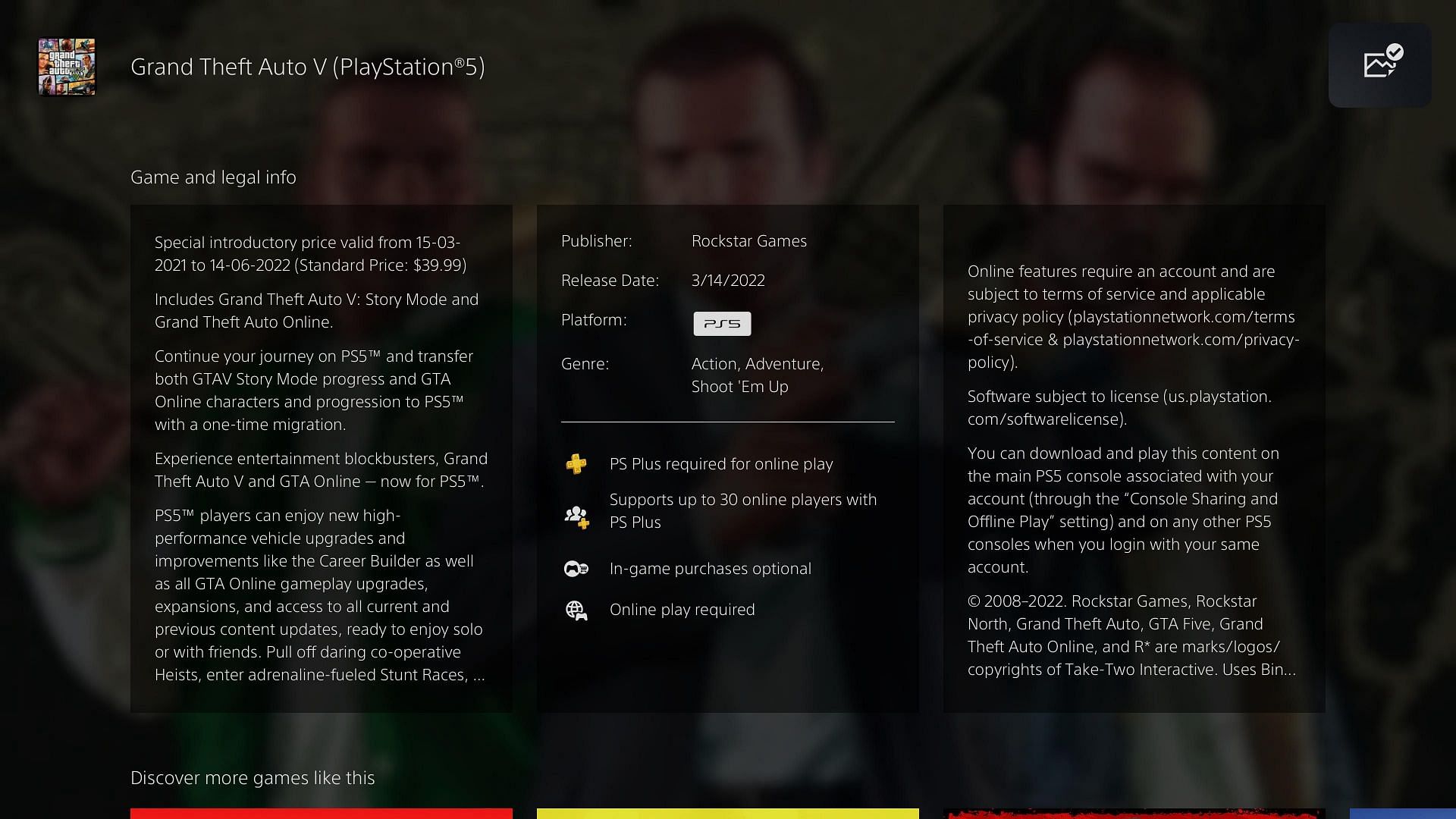The image size is (1456, 819).
Task: Click the online players support icon
Action: click(576, 512)
